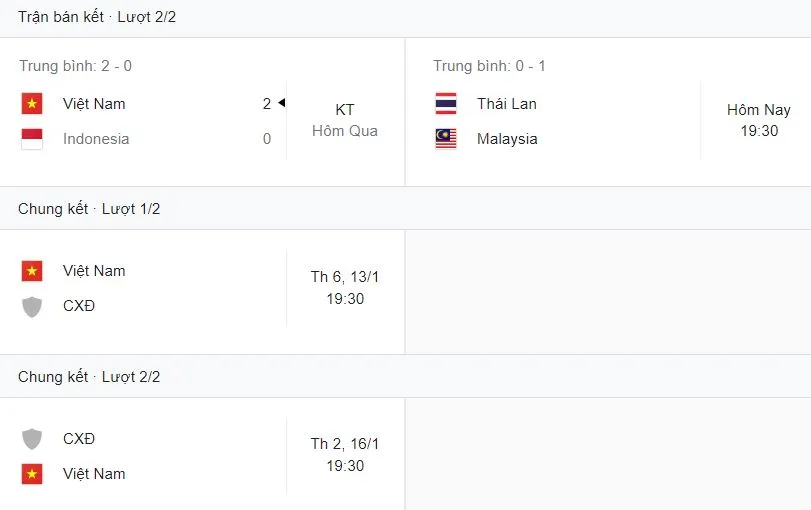Open the 'Hôm Nay 19:30' match time

(759, 120)
